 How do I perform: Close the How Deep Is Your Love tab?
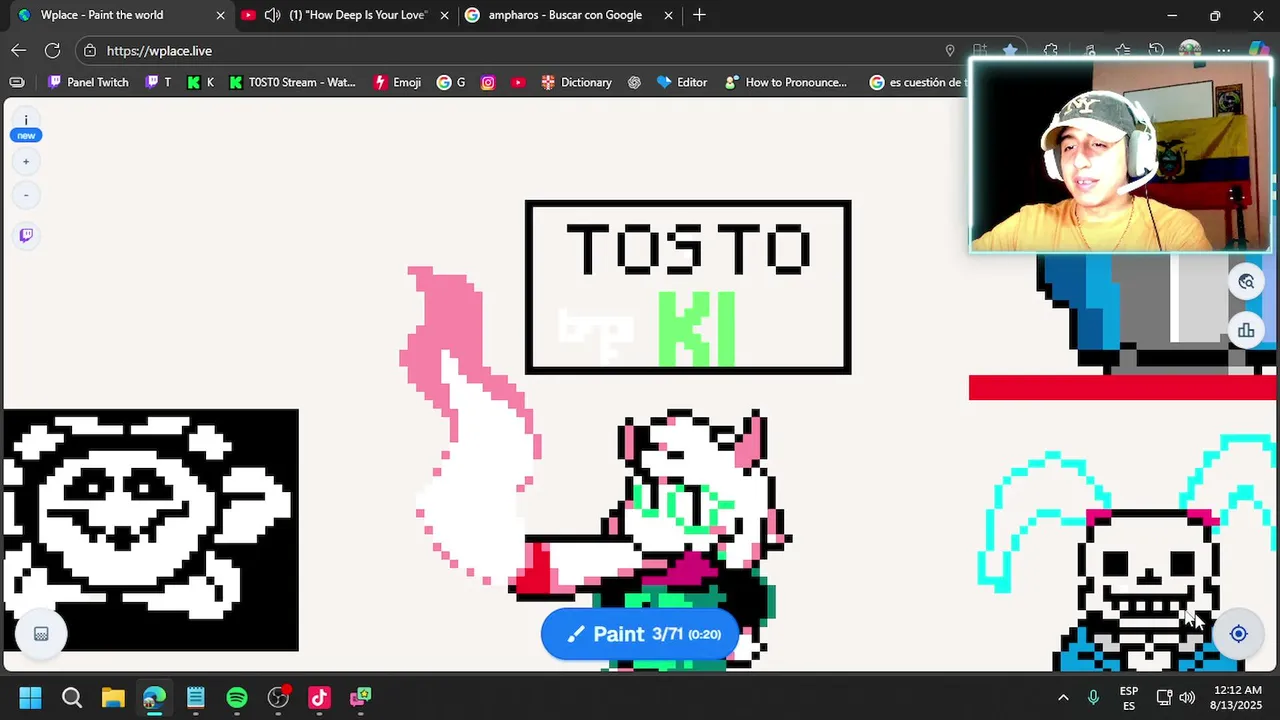click(x=445, y=15)
